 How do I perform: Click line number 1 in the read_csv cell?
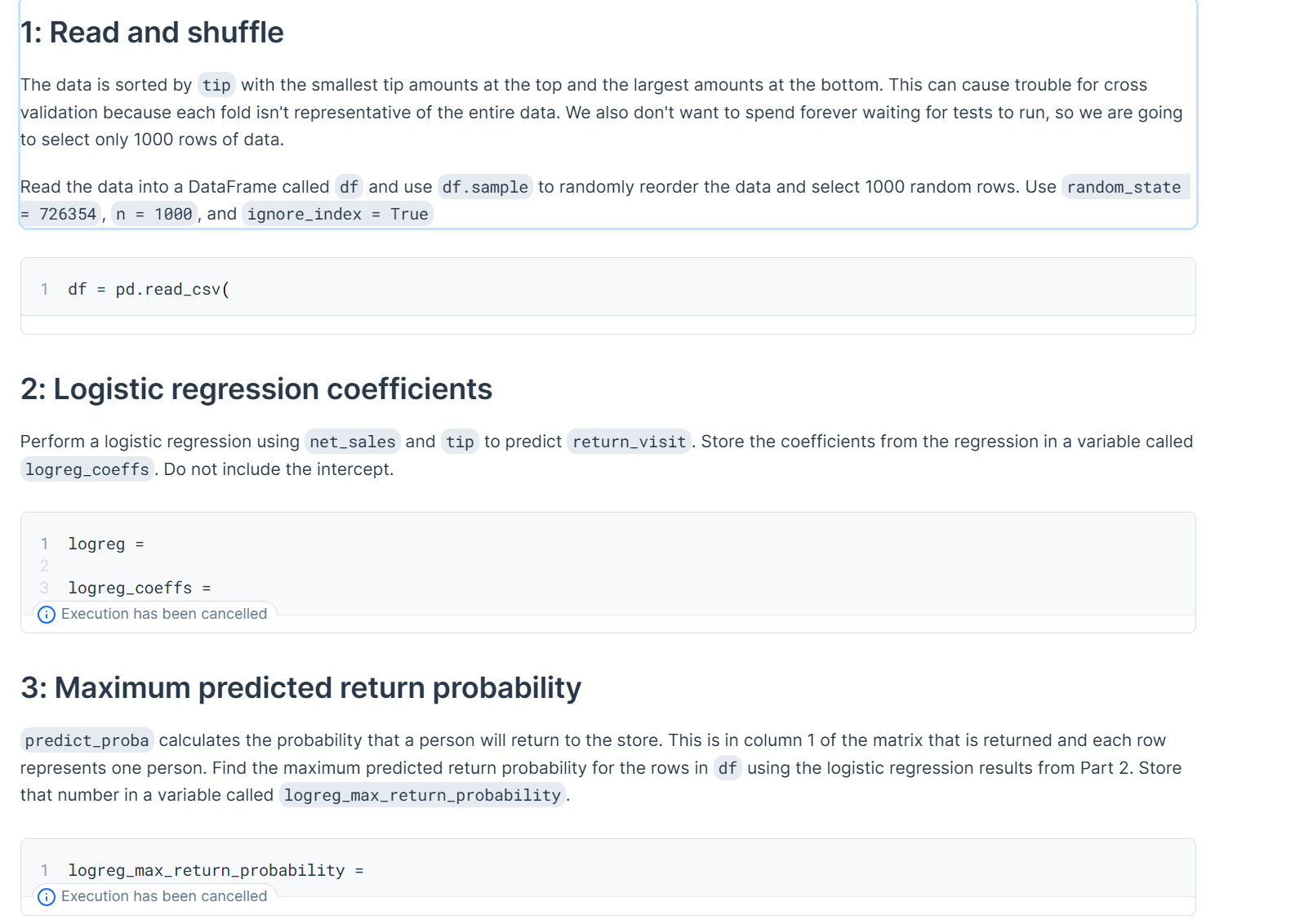(44, 288)
